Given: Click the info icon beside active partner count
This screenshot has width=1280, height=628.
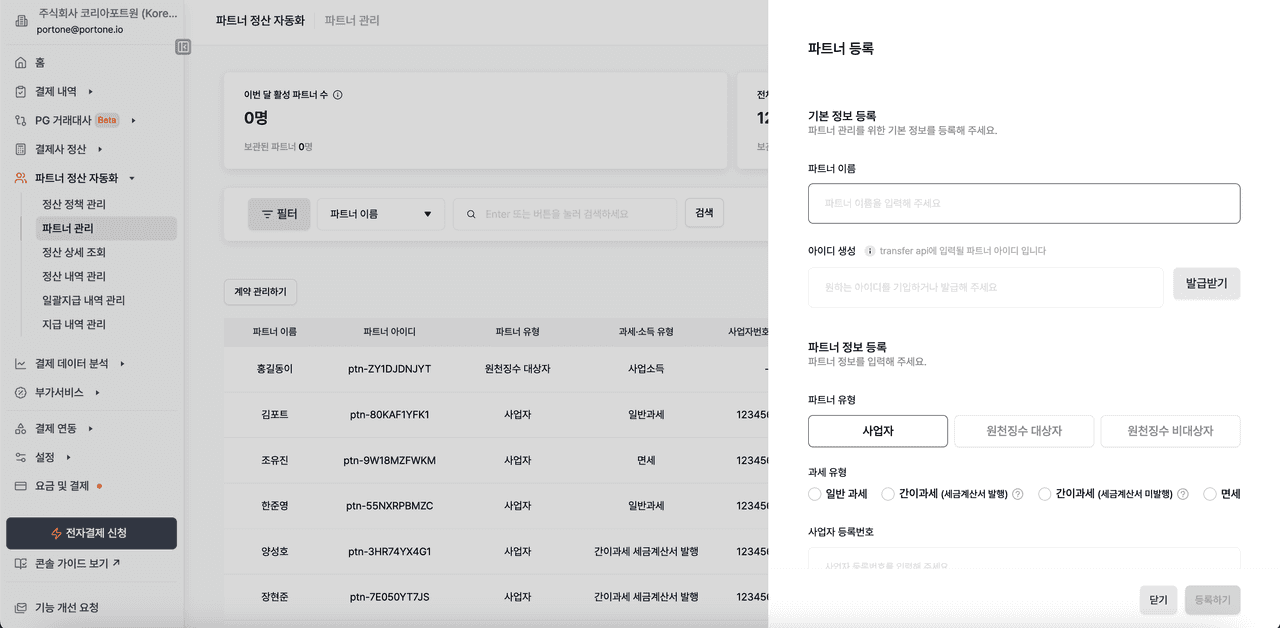Looking at the screenshot, I should point(337,95).
